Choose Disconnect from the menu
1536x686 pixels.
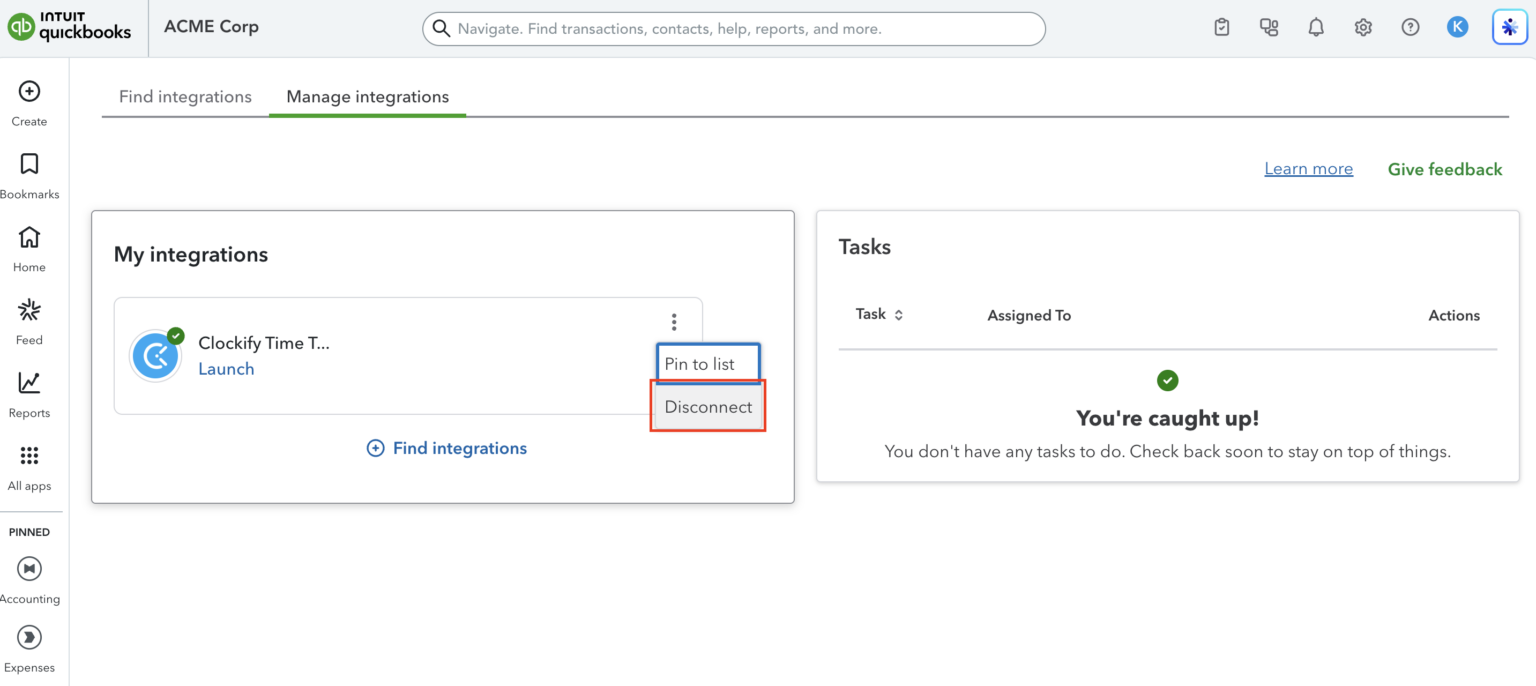[708, 407]
